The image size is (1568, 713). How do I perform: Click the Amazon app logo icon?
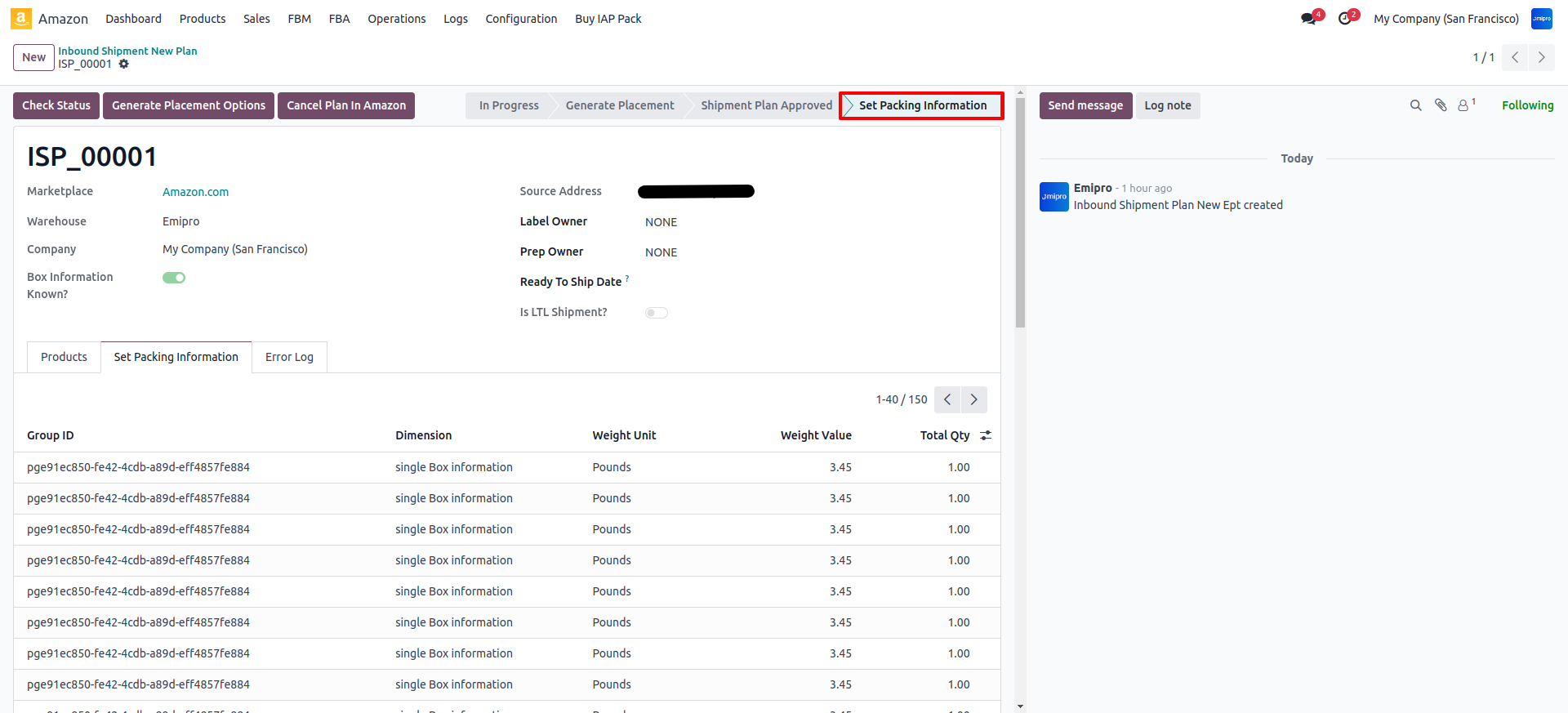(x=21, y=19)
